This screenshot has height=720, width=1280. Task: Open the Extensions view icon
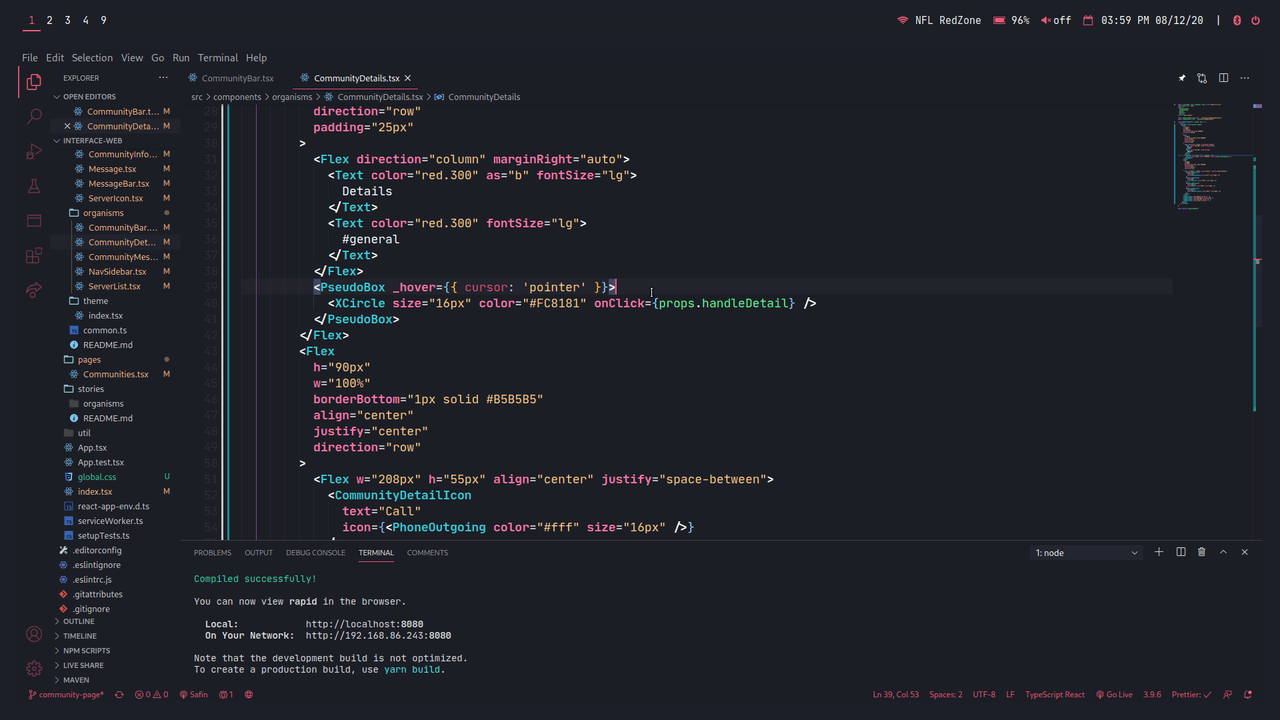click(34, 256)
